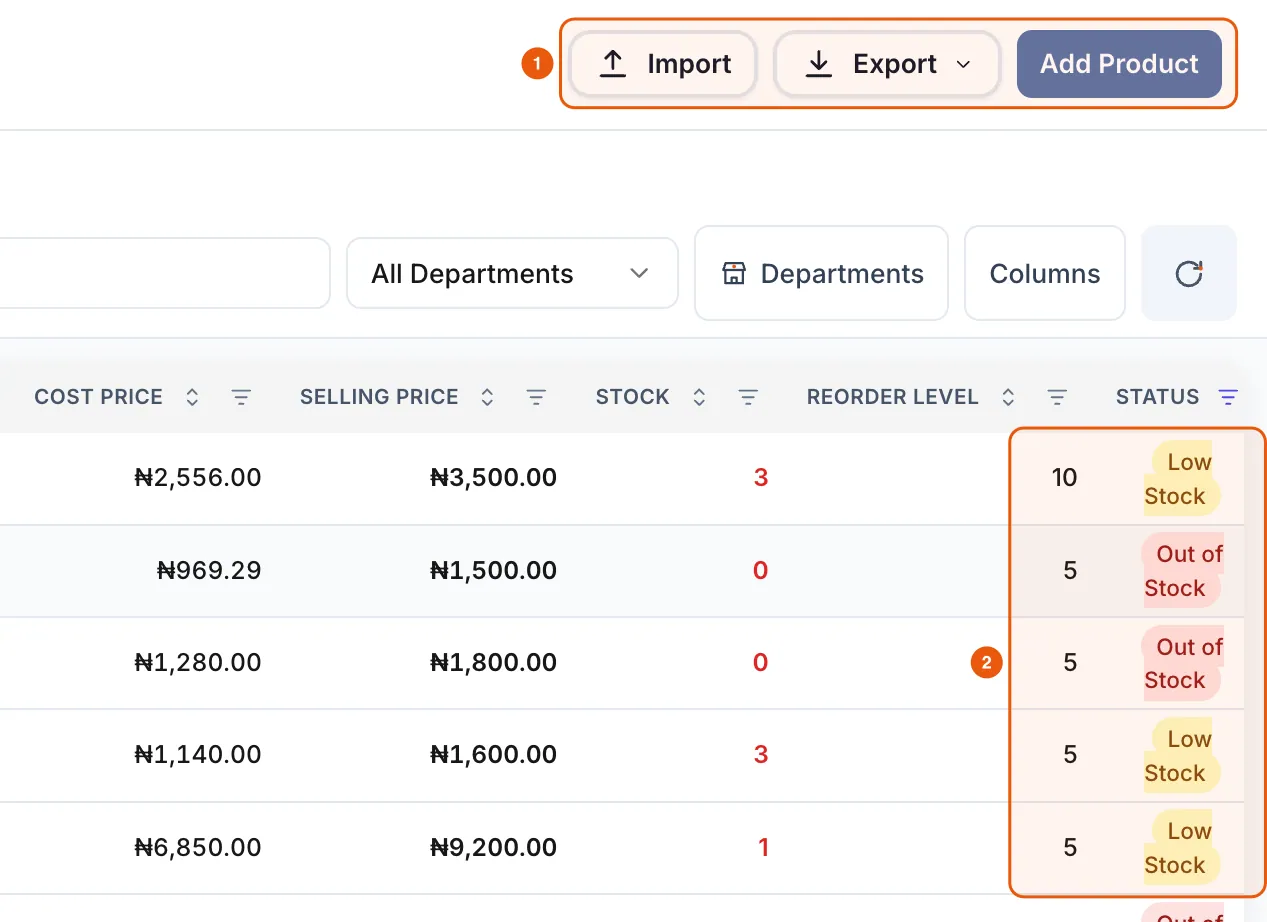Sort by the COST PRICE sort arrows
Viewport: 1267px width, 922px height.
coord(192,397)
